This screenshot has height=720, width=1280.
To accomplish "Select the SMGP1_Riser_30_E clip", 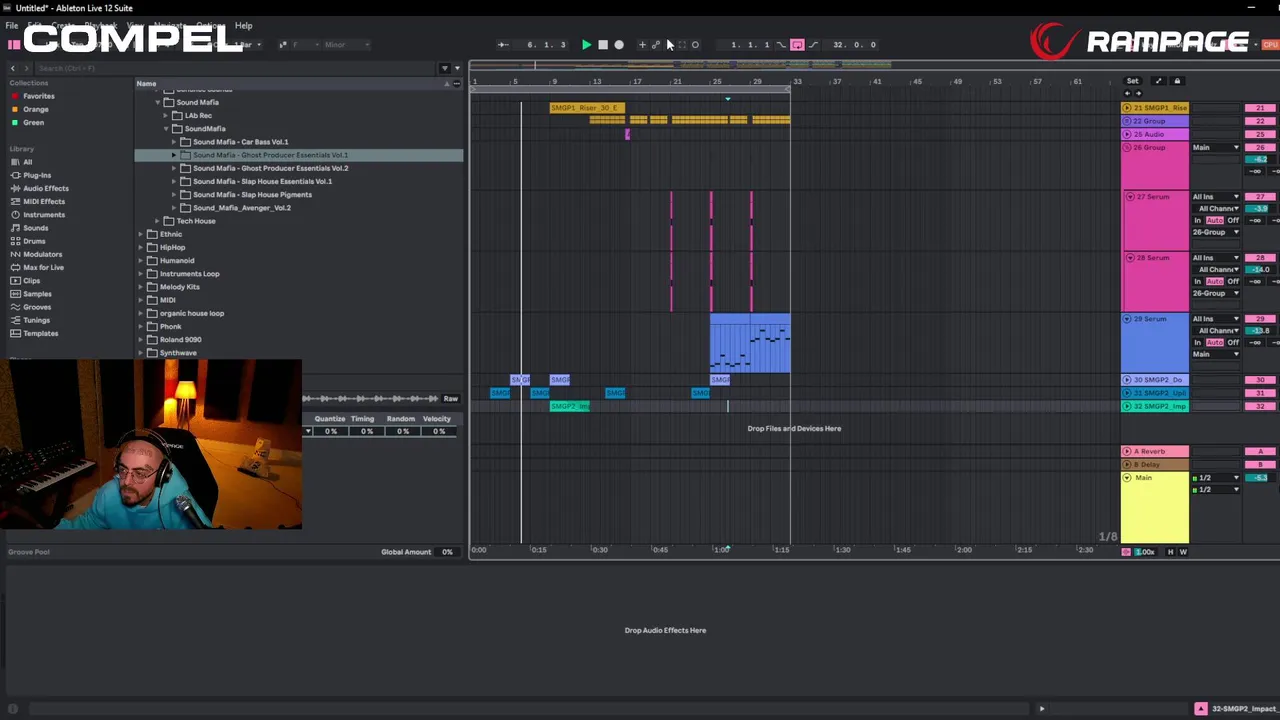I will pyautogui.click(x=587, y=108).
